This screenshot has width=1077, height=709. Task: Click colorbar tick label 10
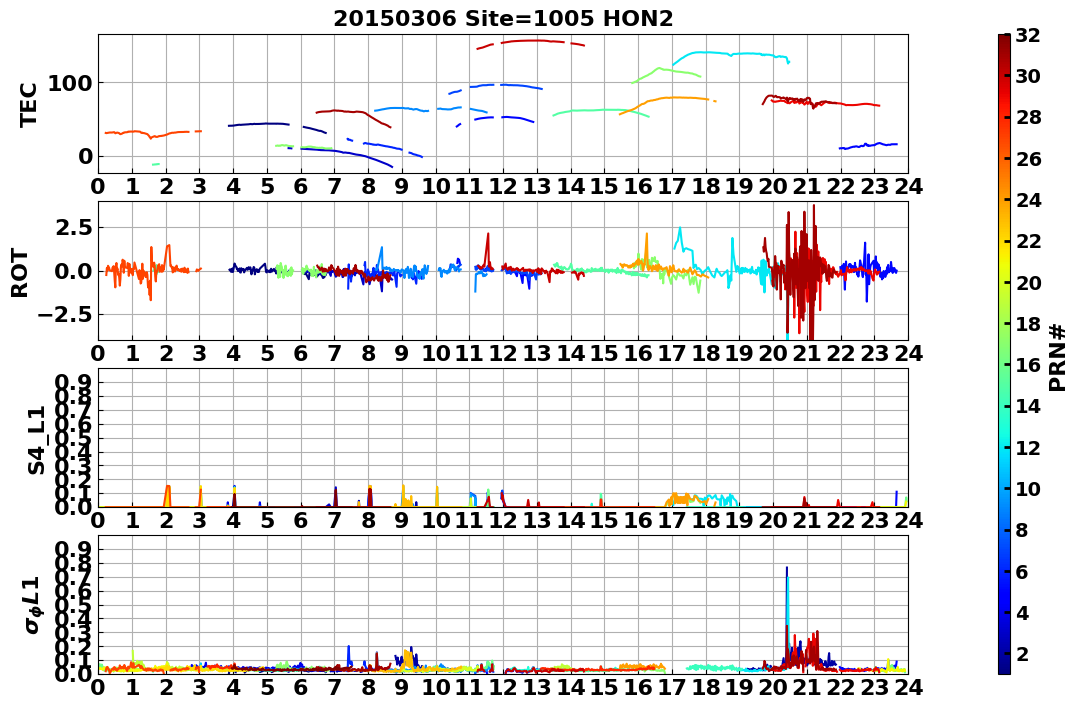click(x=1028, y=488)
